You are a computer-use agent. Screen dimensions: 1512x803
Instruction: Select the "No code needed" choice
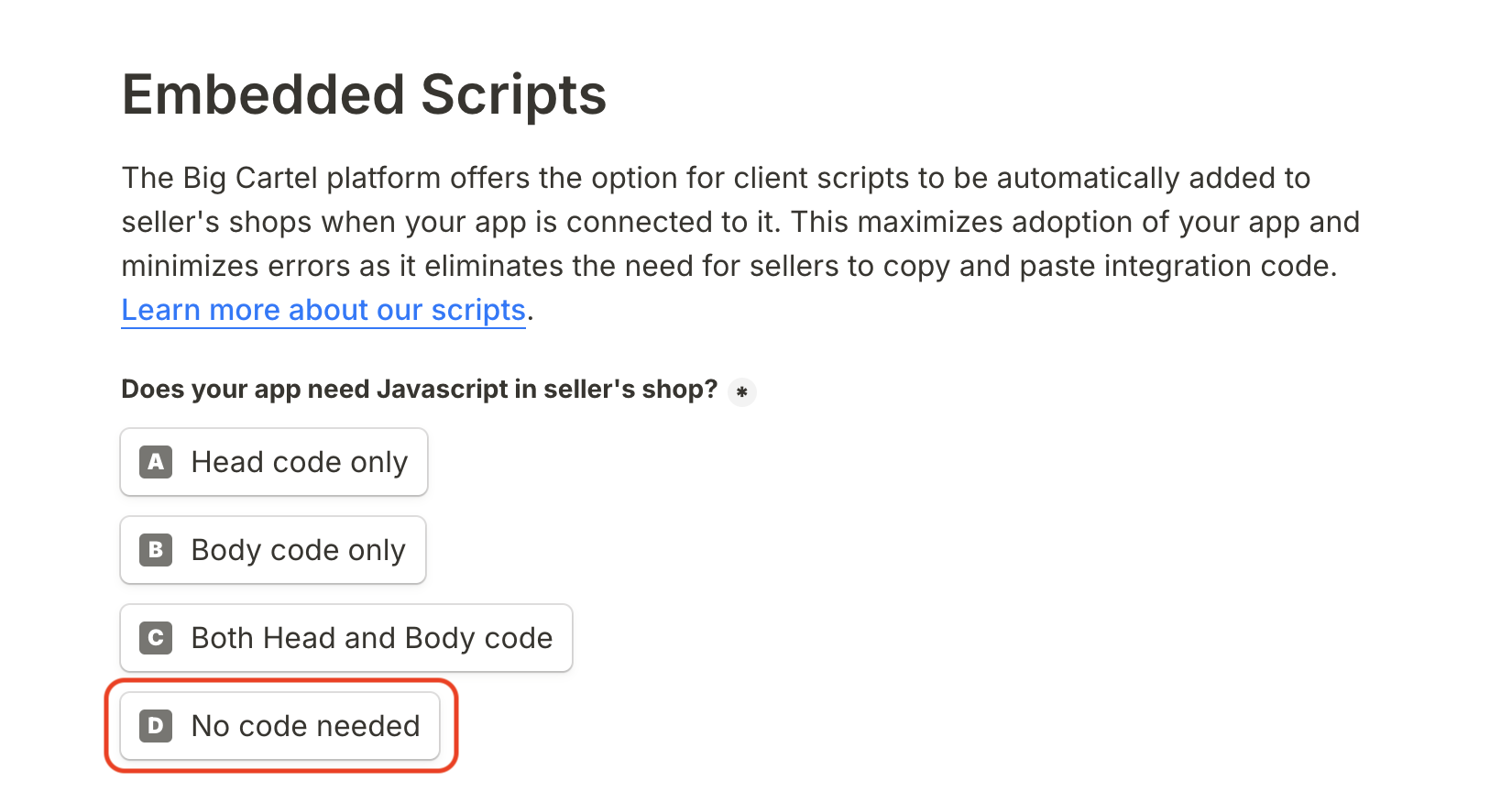305,726
